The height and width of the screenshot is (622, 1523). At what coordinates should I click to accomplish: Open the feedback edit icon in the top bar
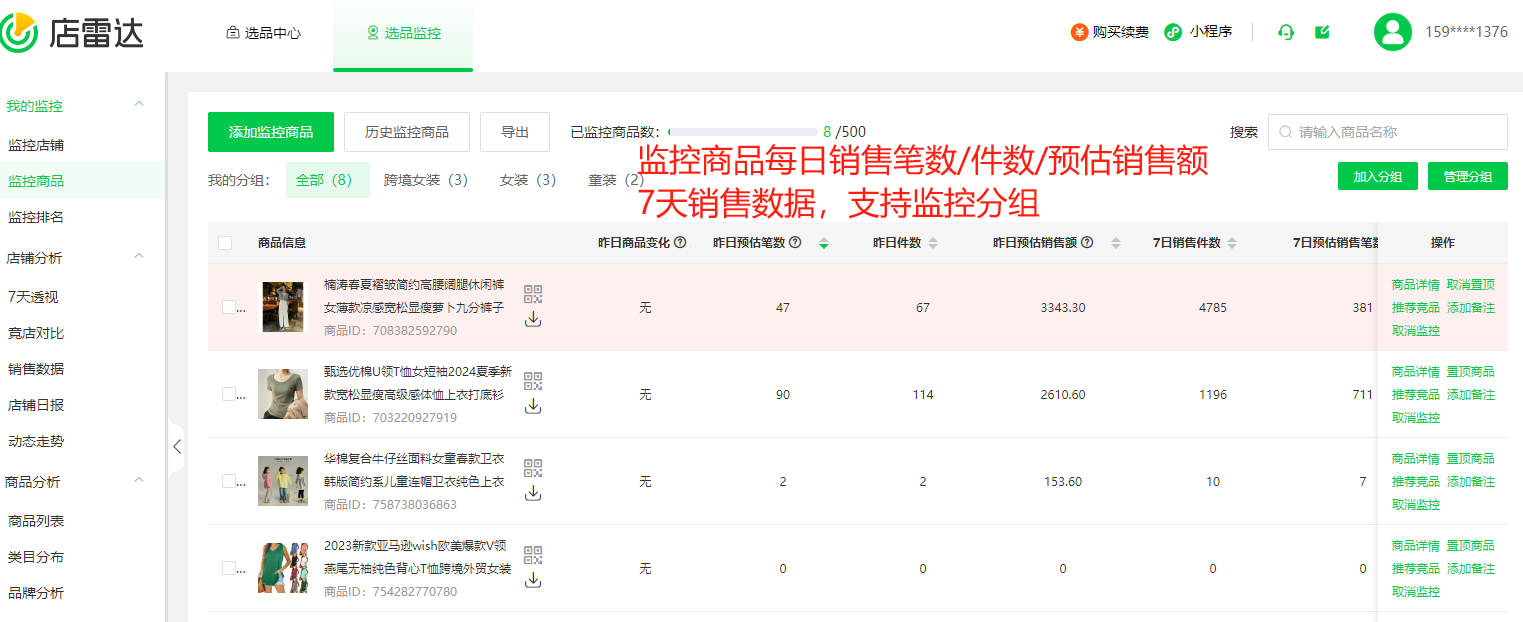[x=1322, y=31]
